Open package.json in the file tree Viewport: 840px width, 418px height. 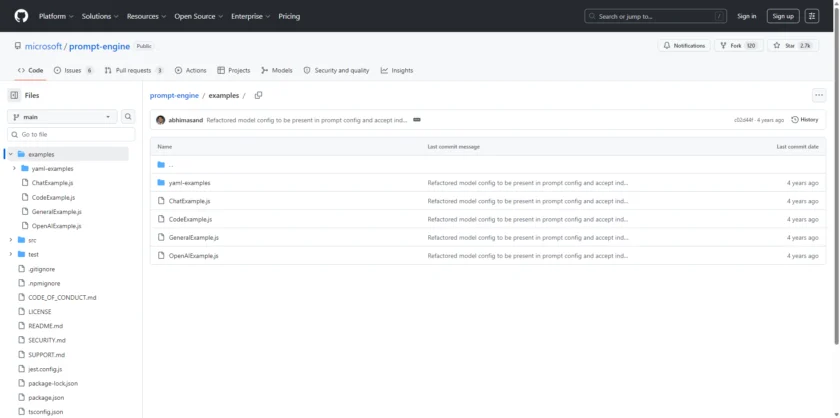tap(46, 398)
